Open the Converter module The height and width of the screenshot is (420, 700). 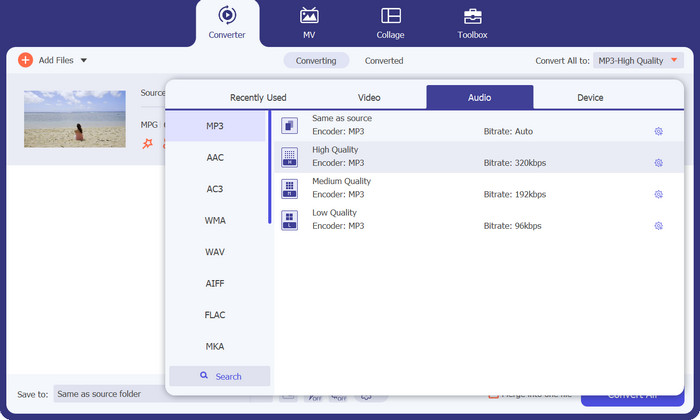226,22
